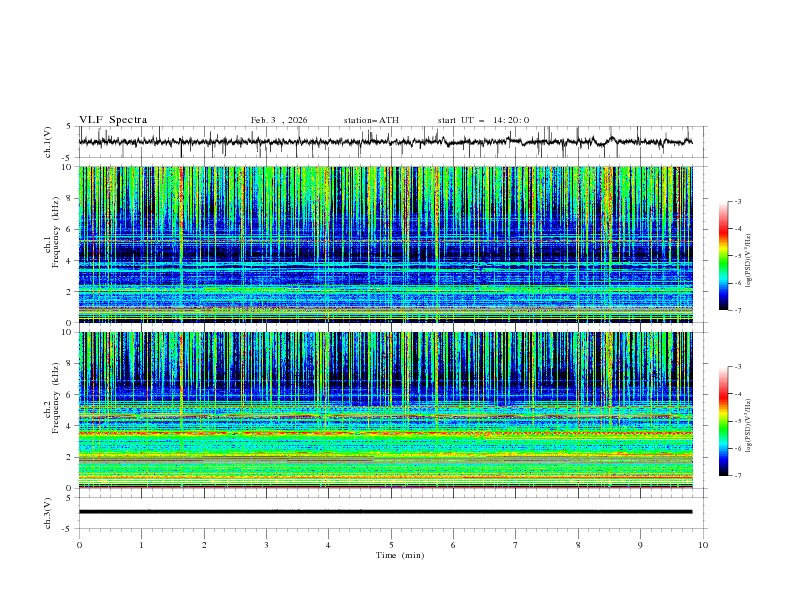Click the 5-minute tick label on time axis
792x612 pixels.
(391, 545)
